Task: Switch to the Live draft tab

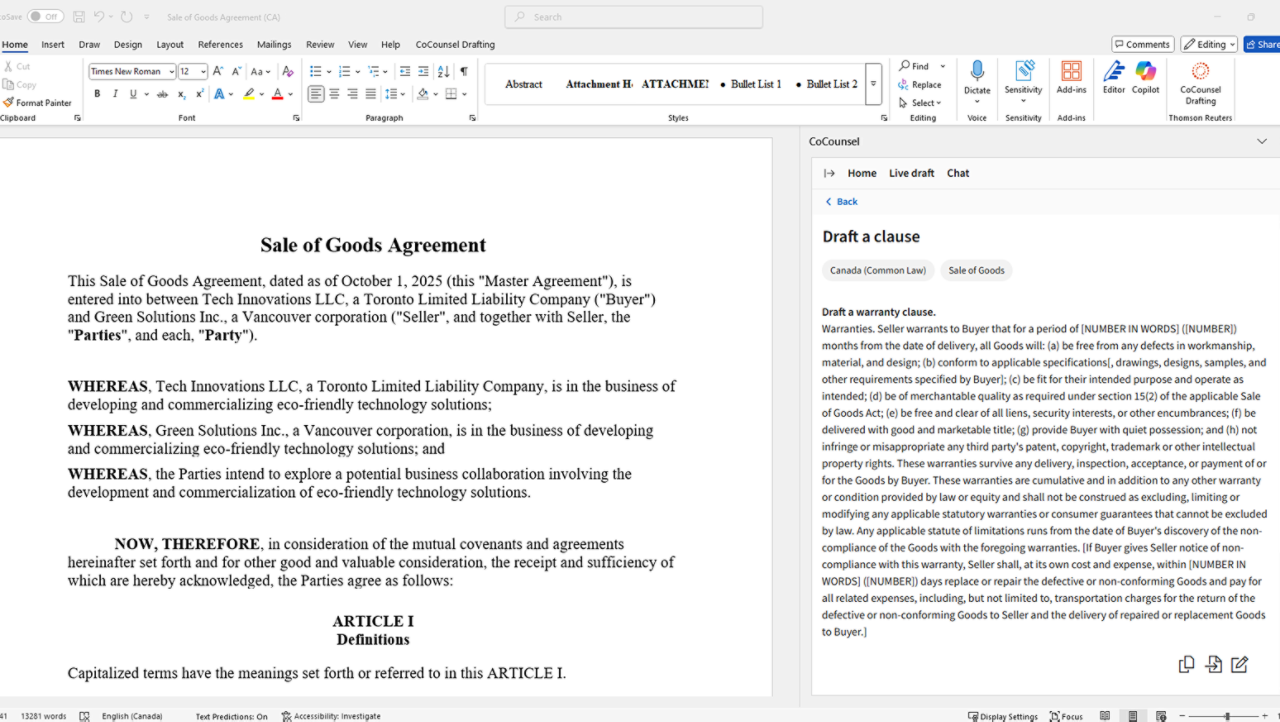Action: 911,173
